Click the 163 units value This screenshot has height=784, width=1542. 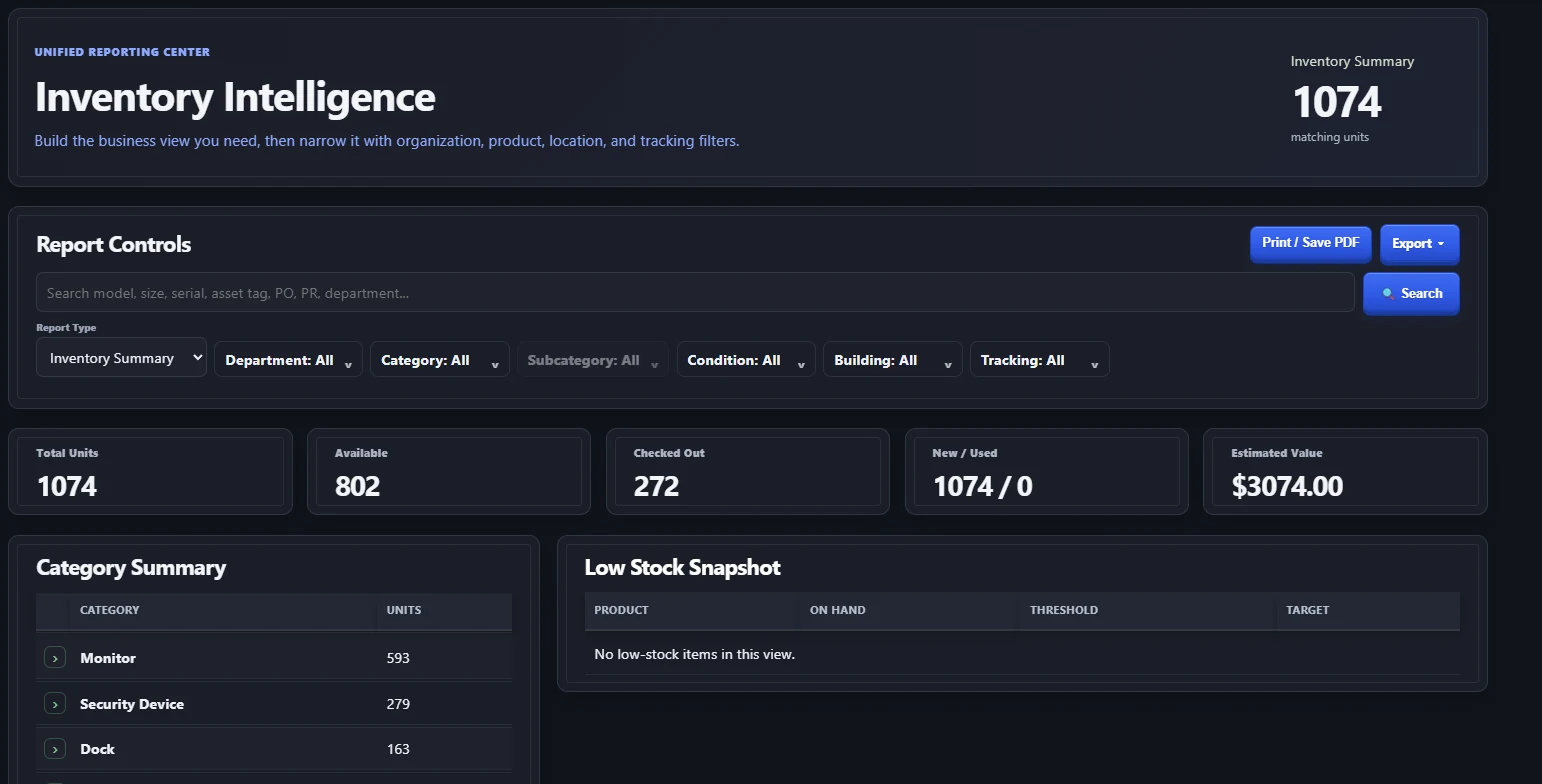(398, 749)
